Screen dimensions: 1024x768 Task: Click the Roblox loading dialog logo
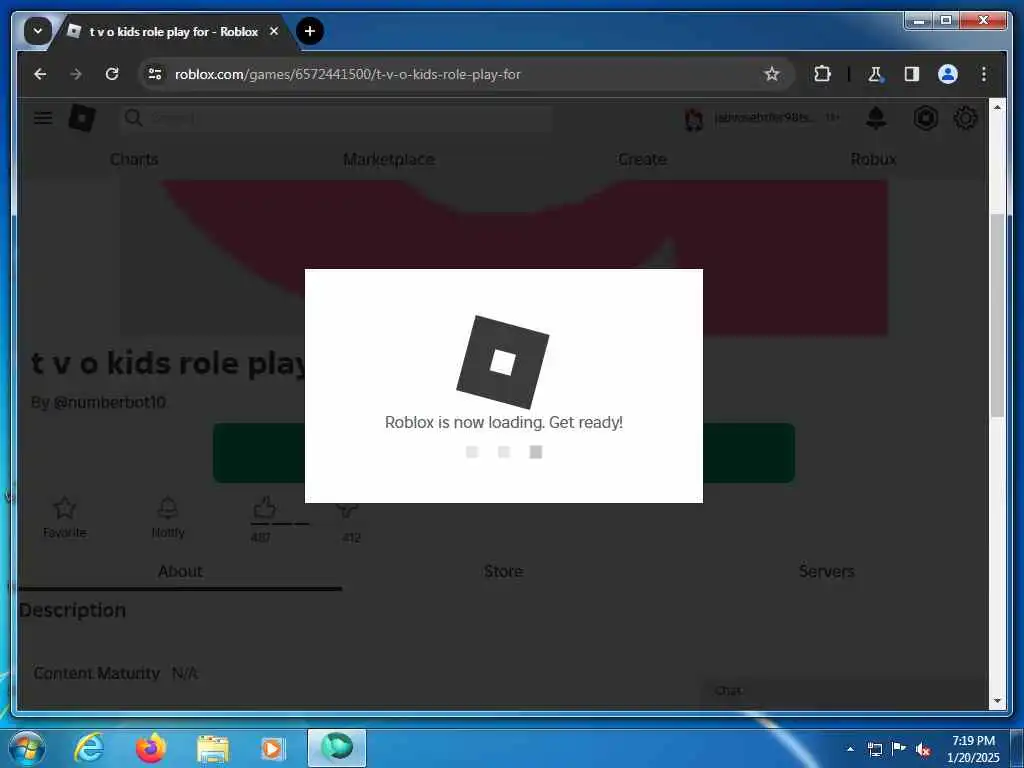[502, 362]
